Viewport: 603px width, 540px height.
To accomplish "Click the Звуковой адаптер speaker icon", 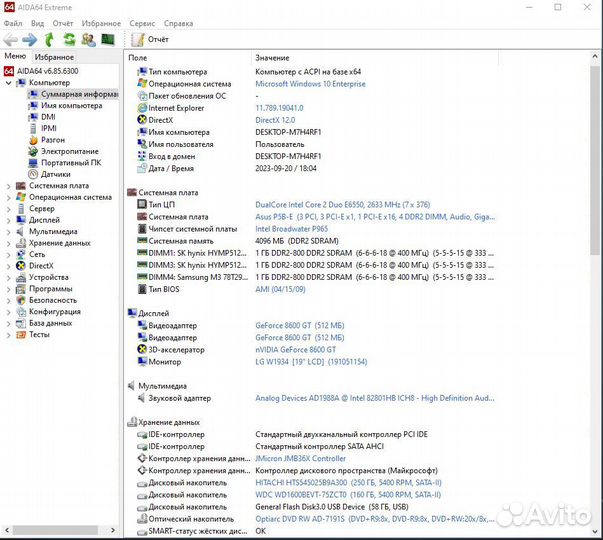I will pos(142,398).
